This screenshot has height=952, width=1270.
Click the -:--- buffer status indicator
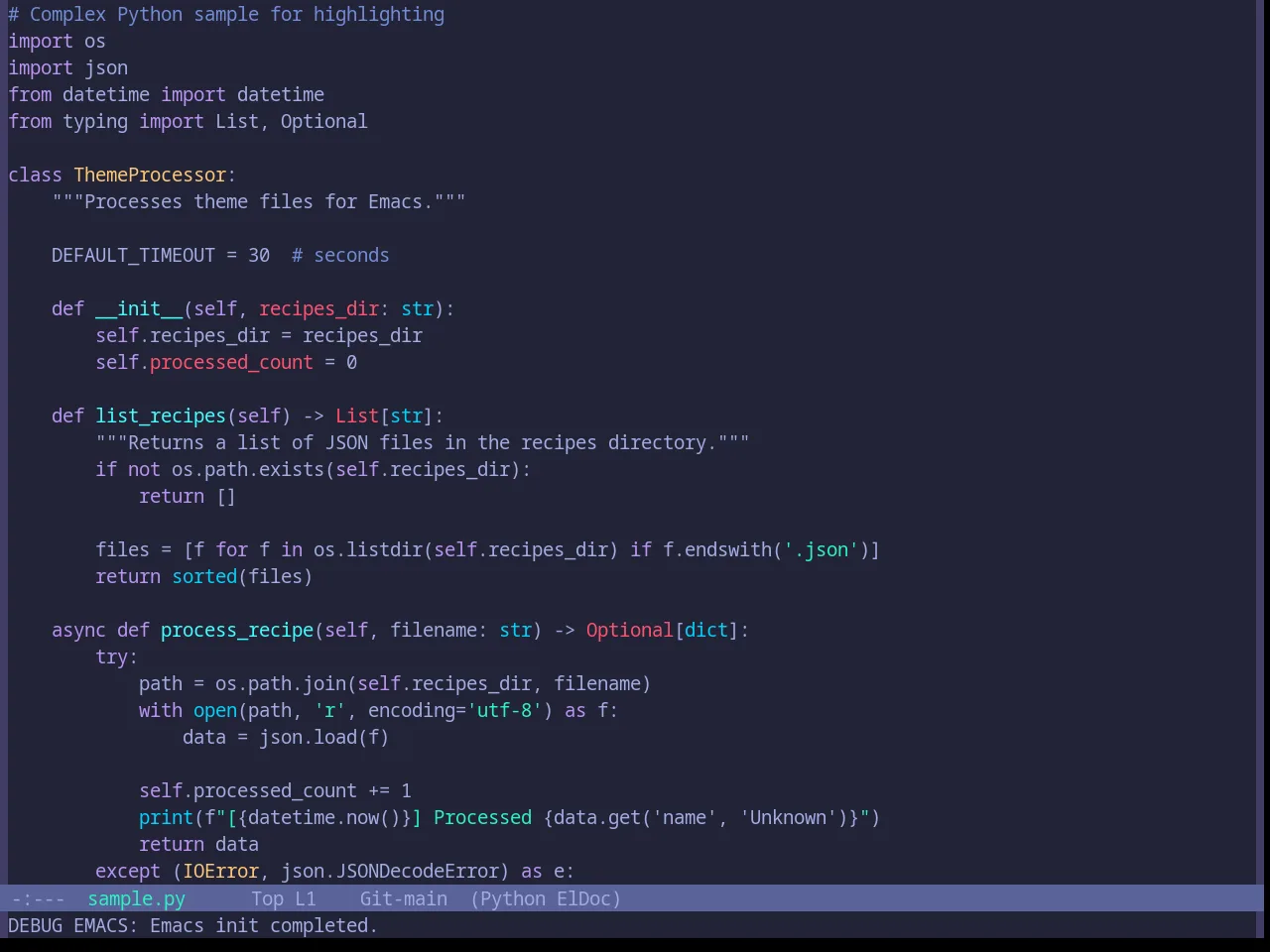coord(38,898)
